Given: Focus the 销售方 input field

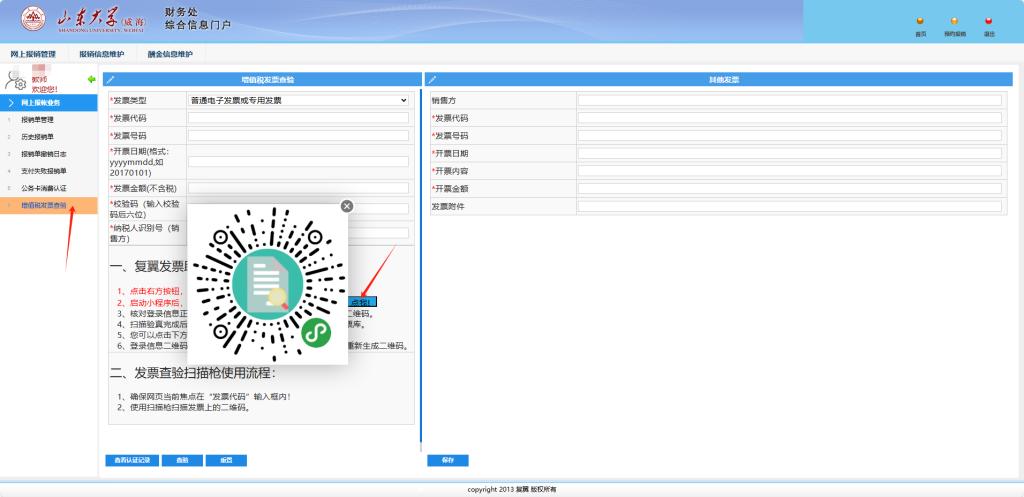Looking at the screenshot, I should click(x=789, y=101).
